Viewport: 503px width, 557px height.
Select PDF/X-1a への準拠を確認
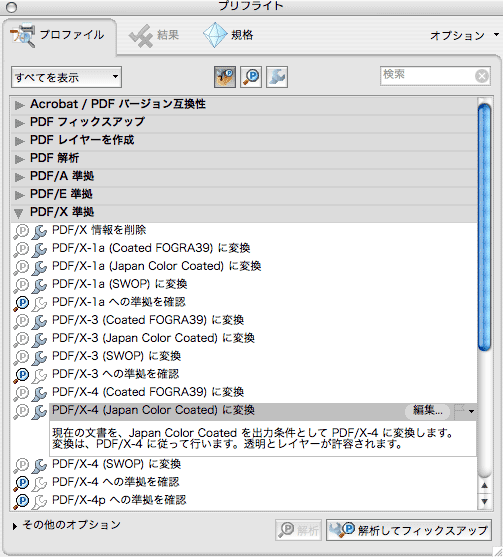point(119,302)
